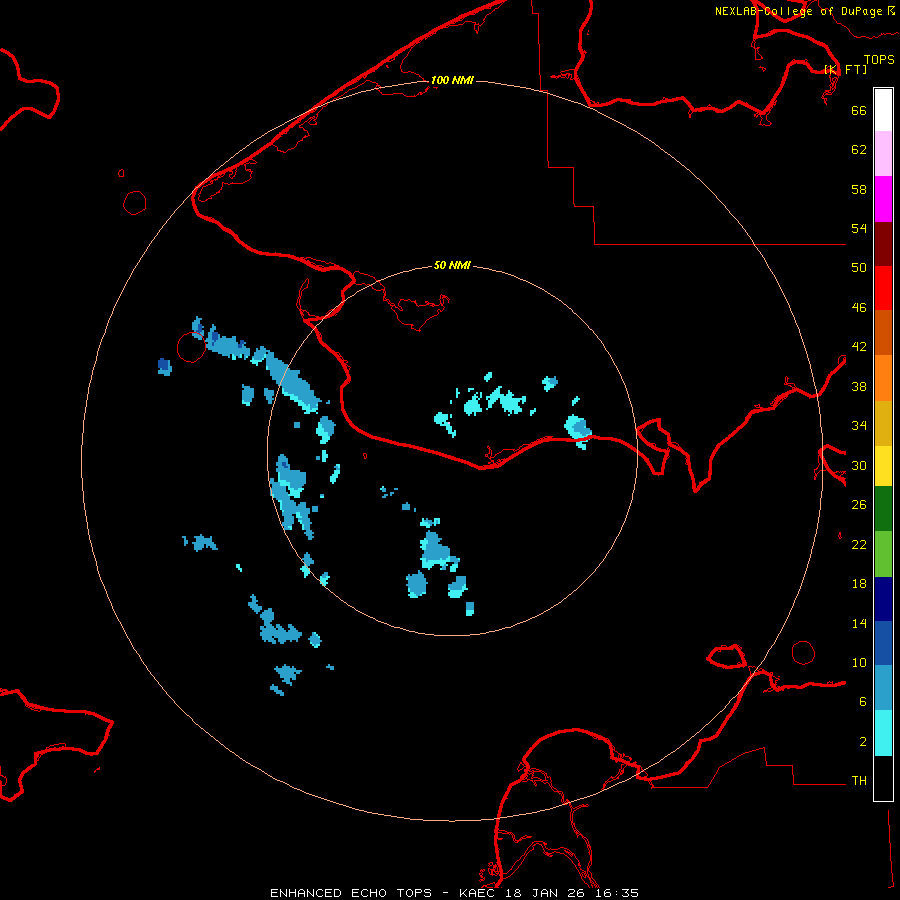900x900 pixels.
Task: Select the dark green legend swatch
Action: point(883,509)
